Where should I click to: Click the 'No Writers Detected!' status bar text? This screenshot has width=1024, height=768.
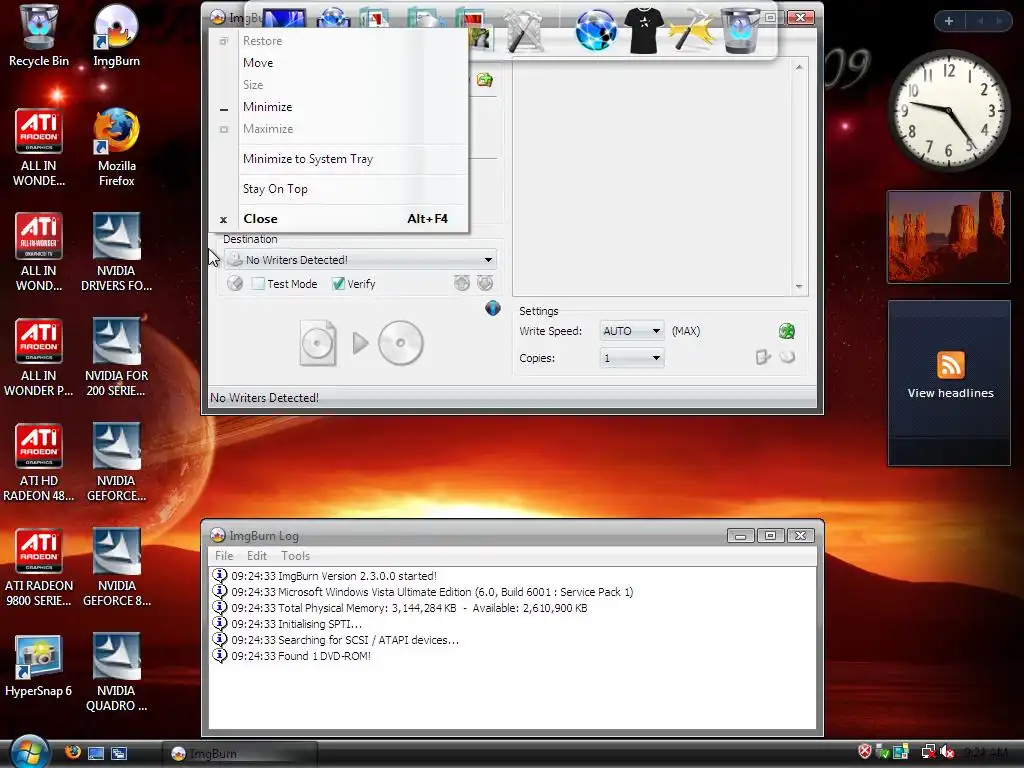click(264, 398)
